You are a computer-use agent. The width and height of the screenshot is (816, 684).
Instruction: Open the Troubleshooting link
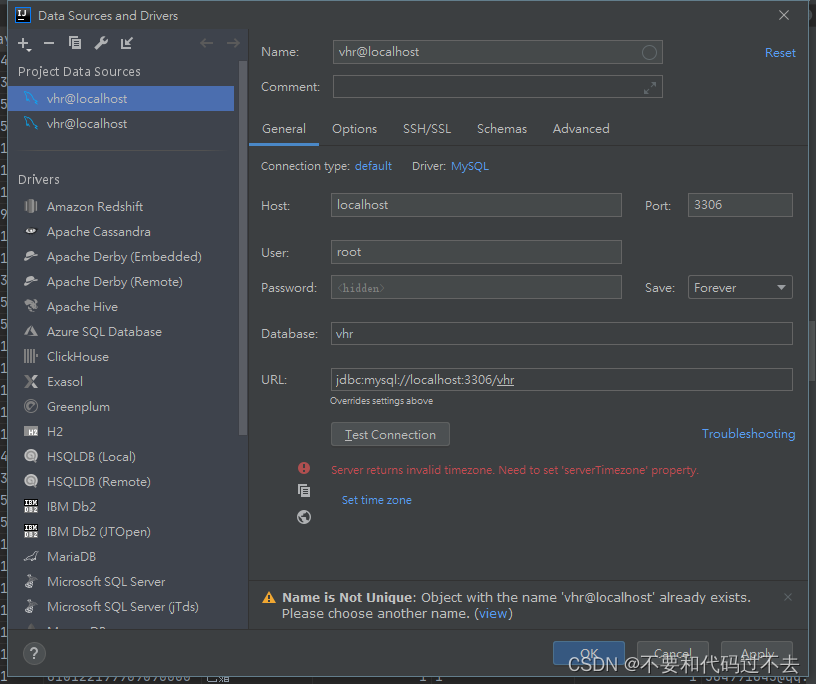click(748, 433)
